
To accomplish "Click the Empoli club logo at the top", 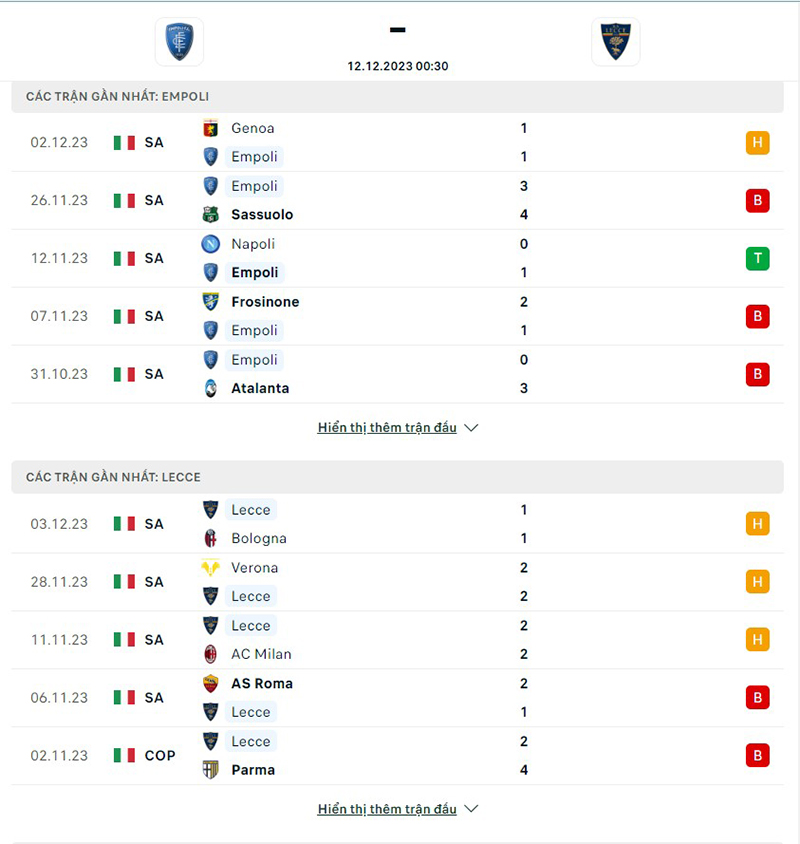I will point(178,41).
